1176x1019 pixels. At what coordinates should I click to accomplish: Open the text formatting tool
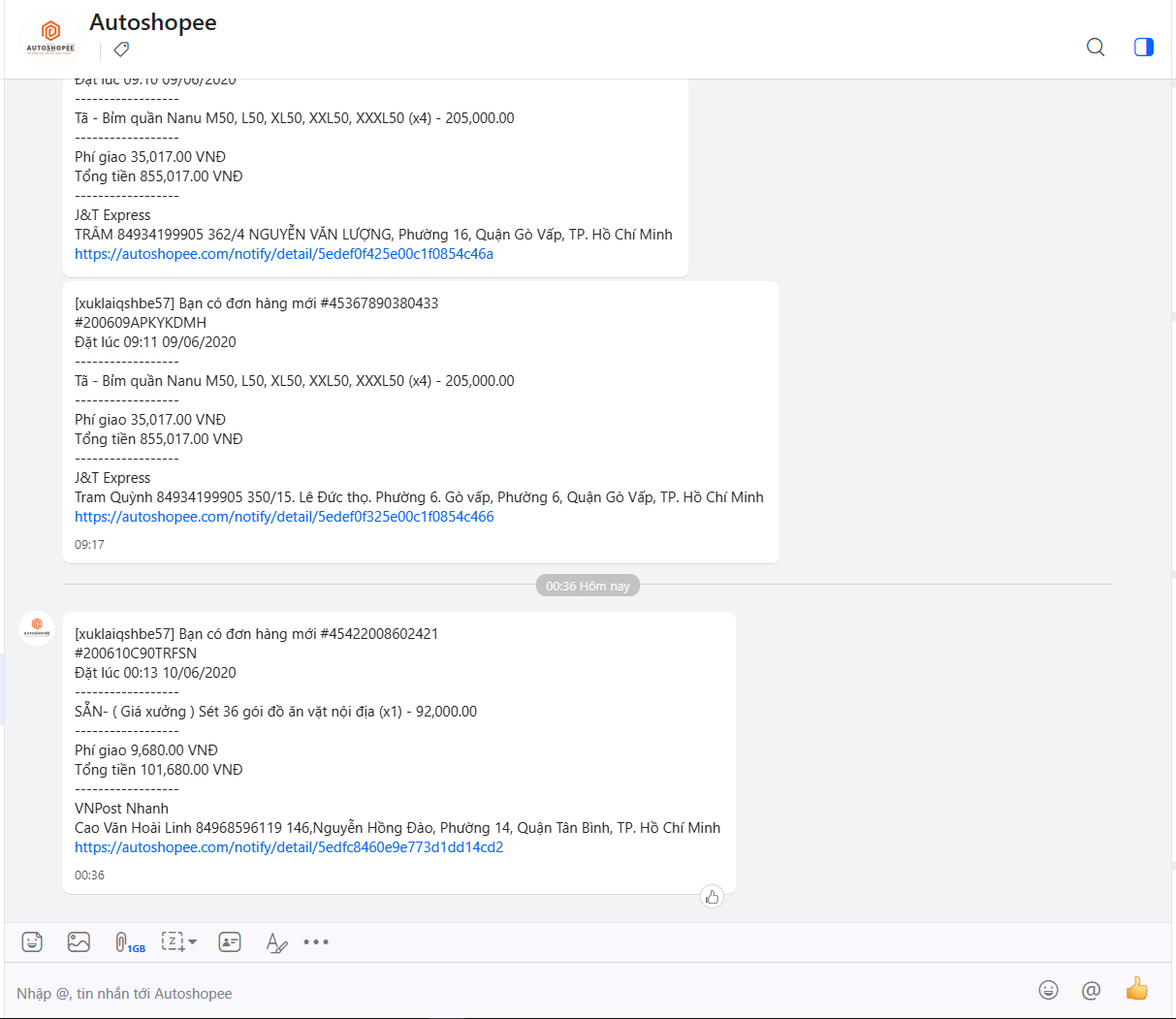[276, 942]
